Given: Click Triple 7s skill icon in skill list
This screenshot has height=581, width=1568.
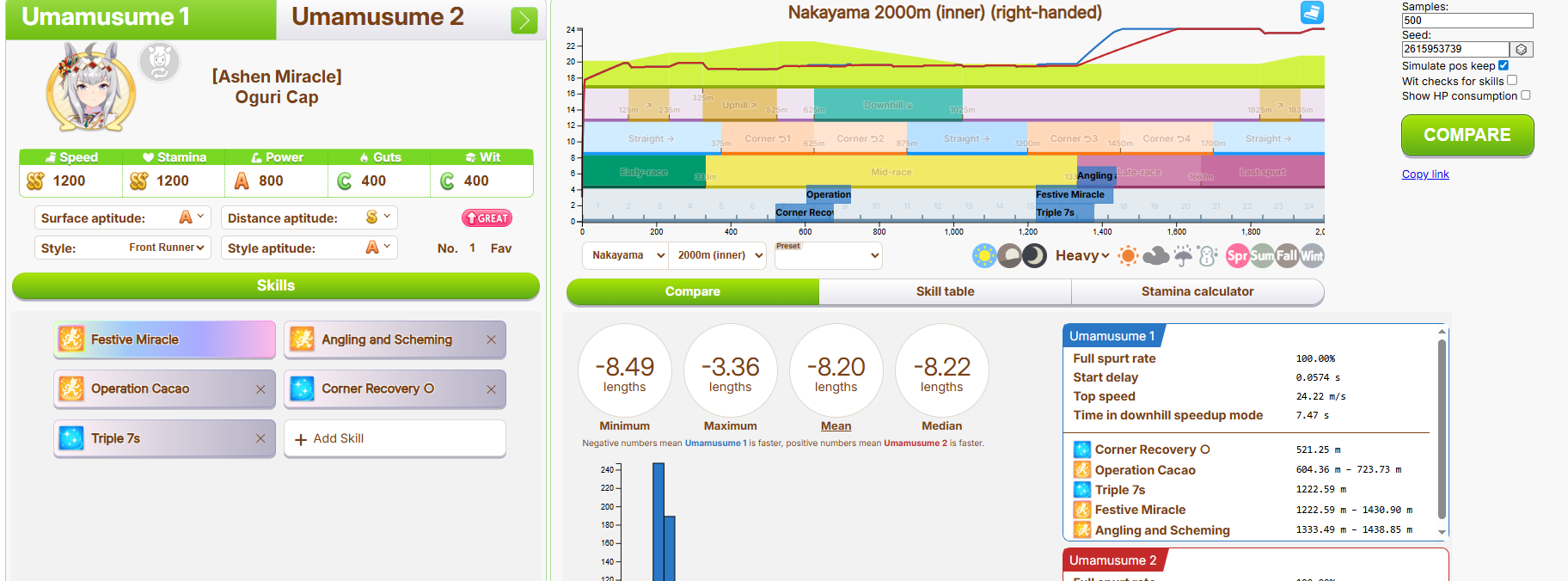Looking at the screenshot, I should [x=71, y=438].
